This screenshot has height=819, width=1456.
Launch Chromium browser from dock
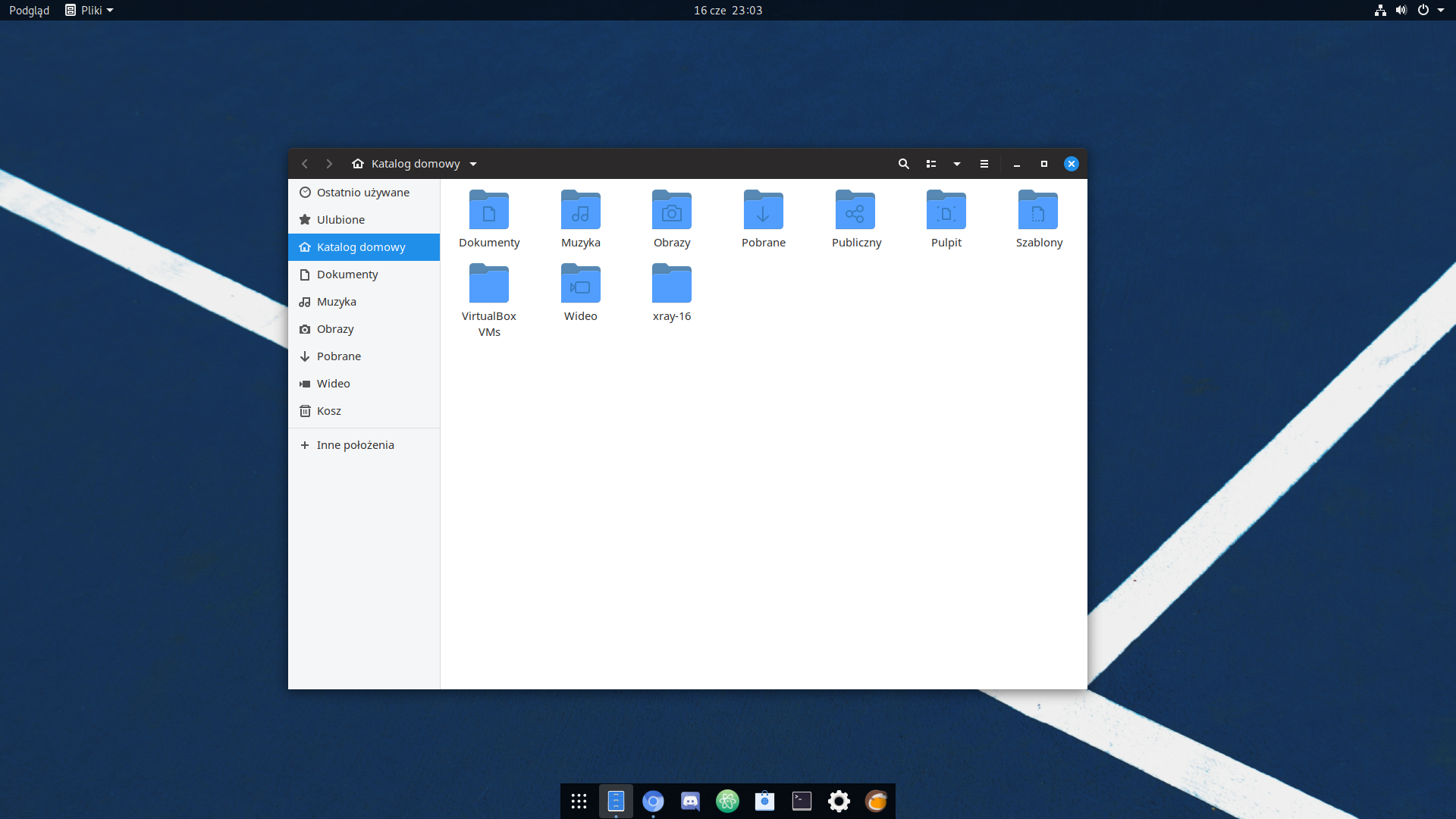pos(653,801)
